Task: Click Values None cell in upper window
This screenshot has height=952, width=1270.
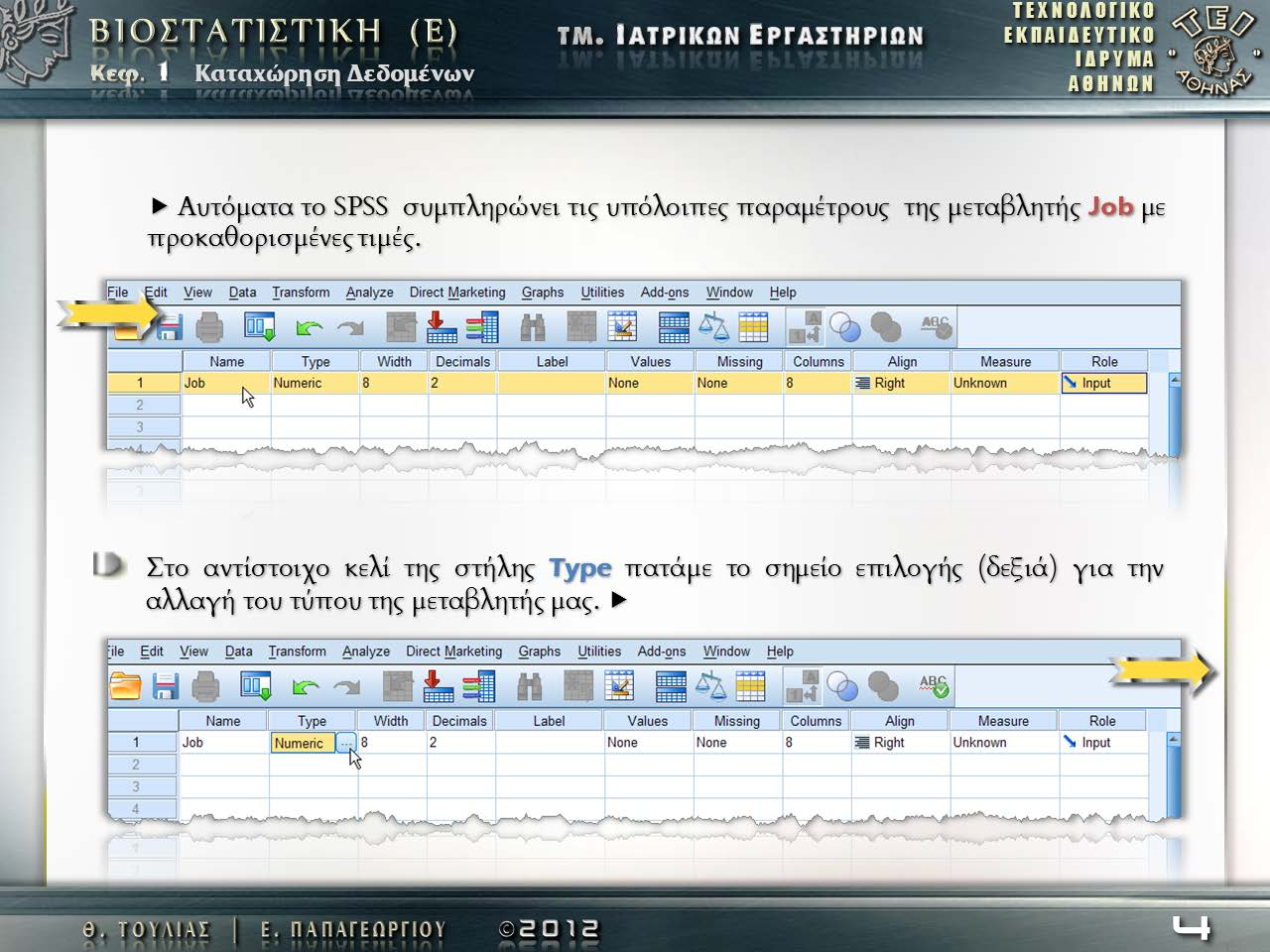Action: click(x=650, y=383)
